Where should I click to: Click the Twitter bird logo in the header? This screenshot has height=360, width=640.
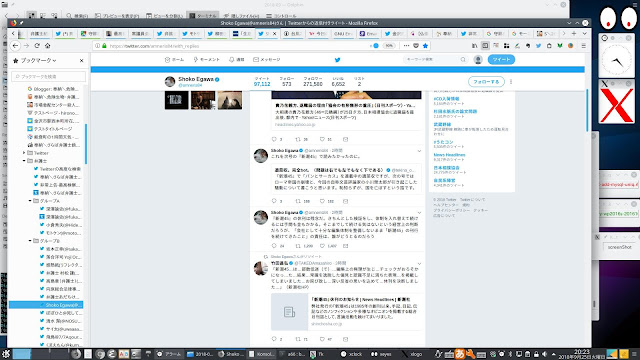(337, 60)
